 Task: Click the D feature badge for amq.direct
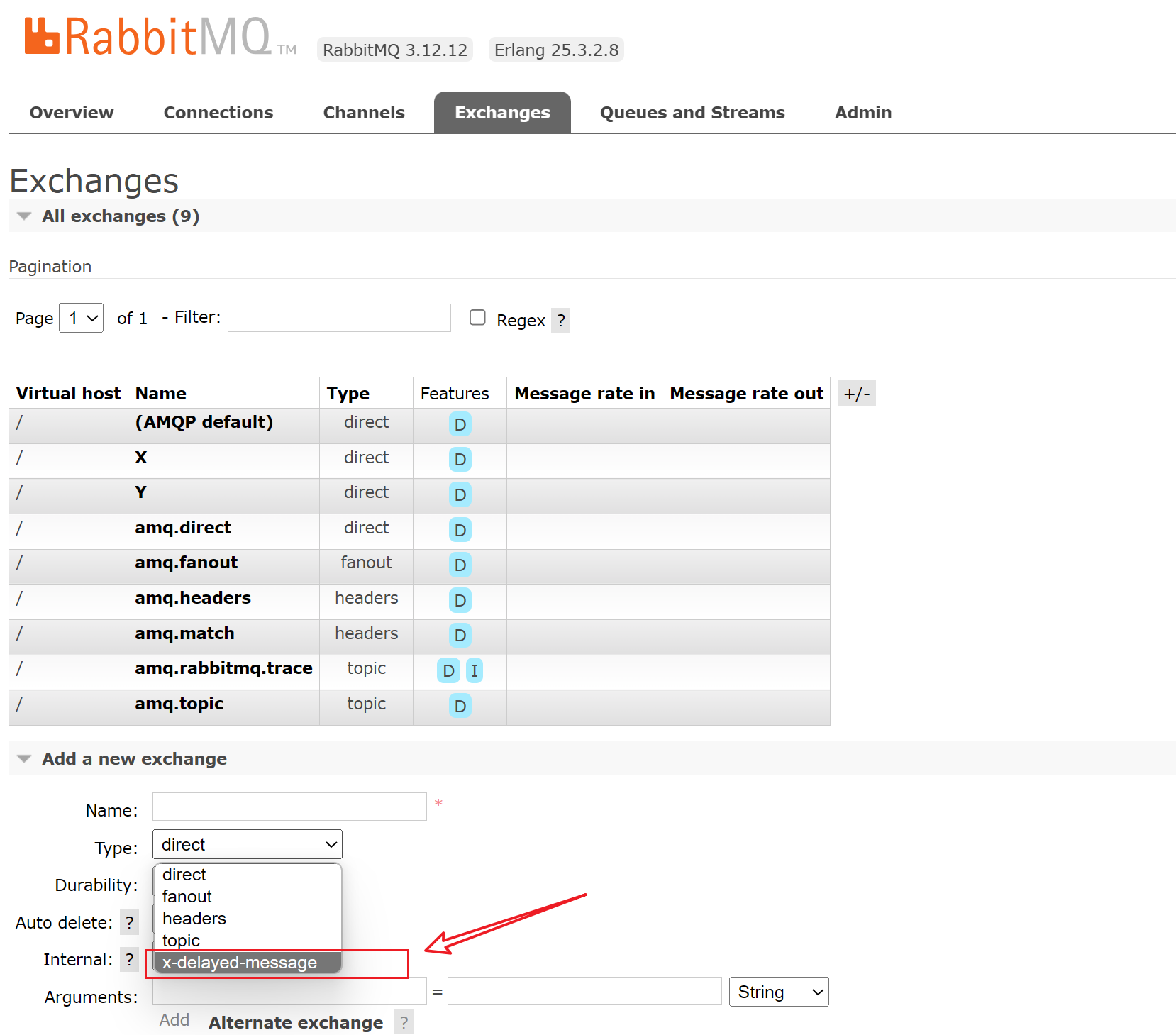(460, 529)
